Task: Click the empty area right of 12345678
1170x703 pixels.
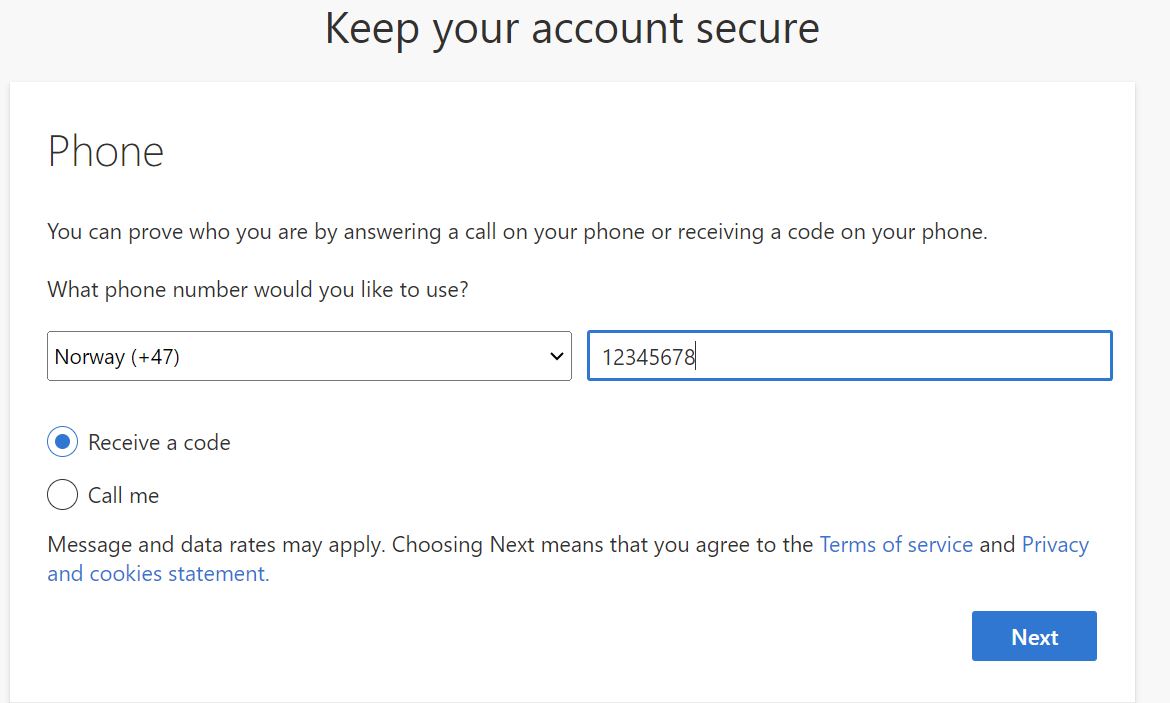Action: click(x=900, y=357)
